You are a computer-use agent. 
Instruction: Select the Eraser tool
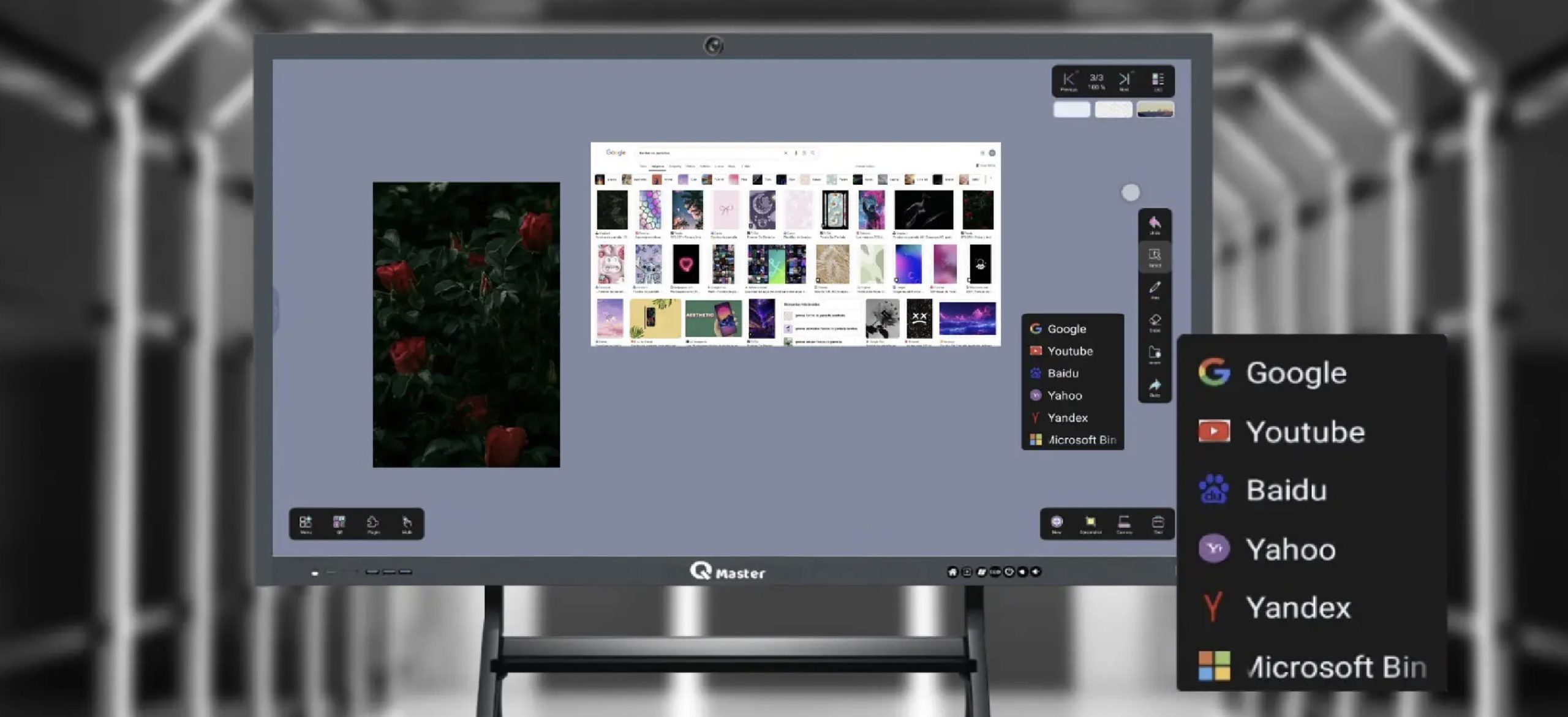(x=1155, y=322)
